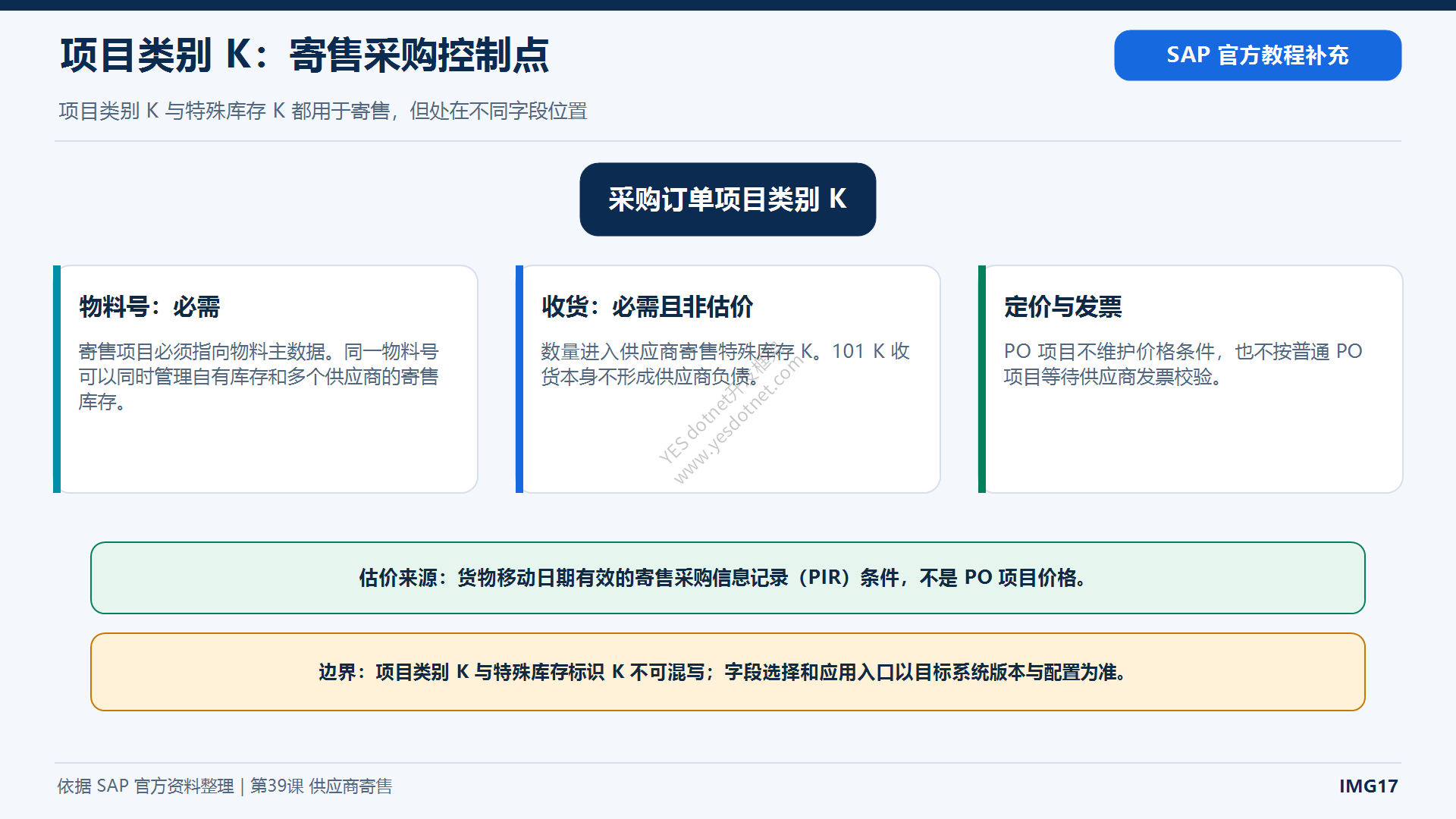
Task: Select the slide title '项目类别 K：寄售采购控制点'
Action: tap(304, 55)
